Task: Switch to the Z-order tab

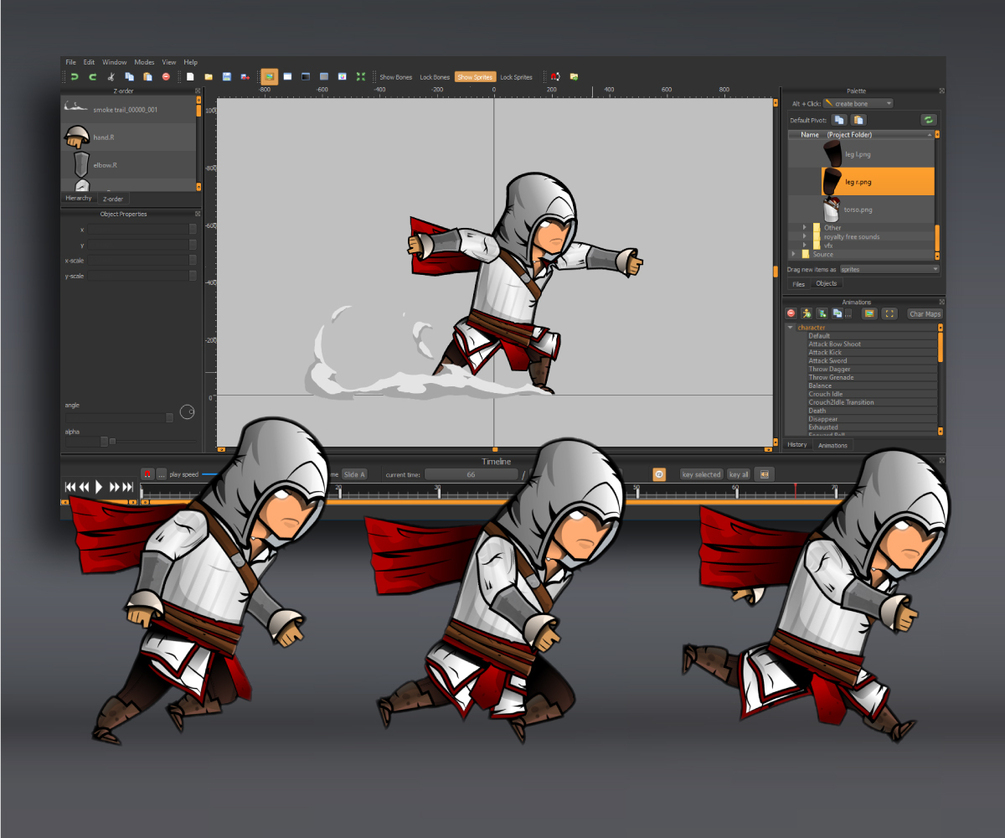Action: tap(113, 199)
